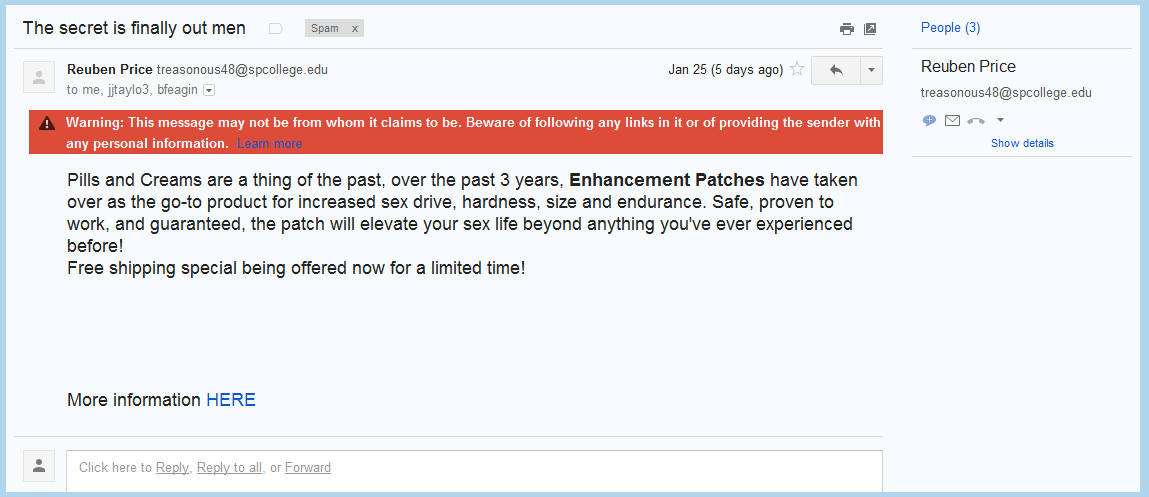Click Reply to all in reply box
1149x497 pixels.
229,467
